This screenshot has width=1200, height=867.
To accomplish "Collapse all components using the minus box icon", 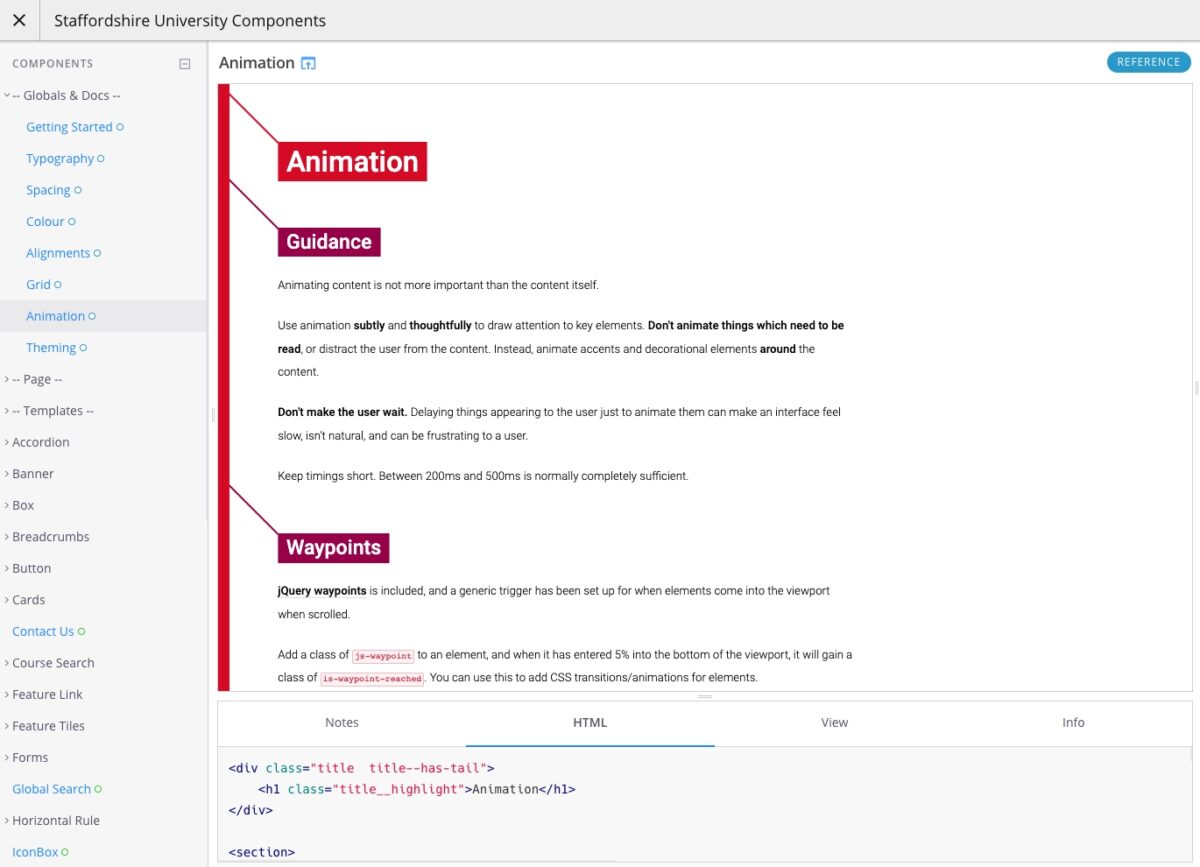I will (x=184, y=64).
